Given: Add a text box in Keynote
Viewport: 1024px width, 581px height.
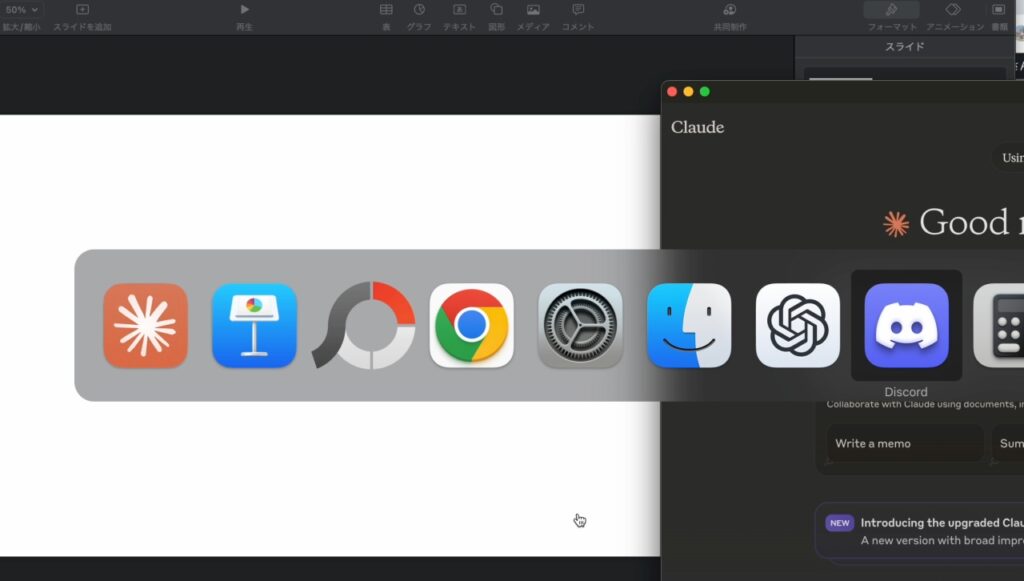Looking at the screenshot, I should pos(459,16).
